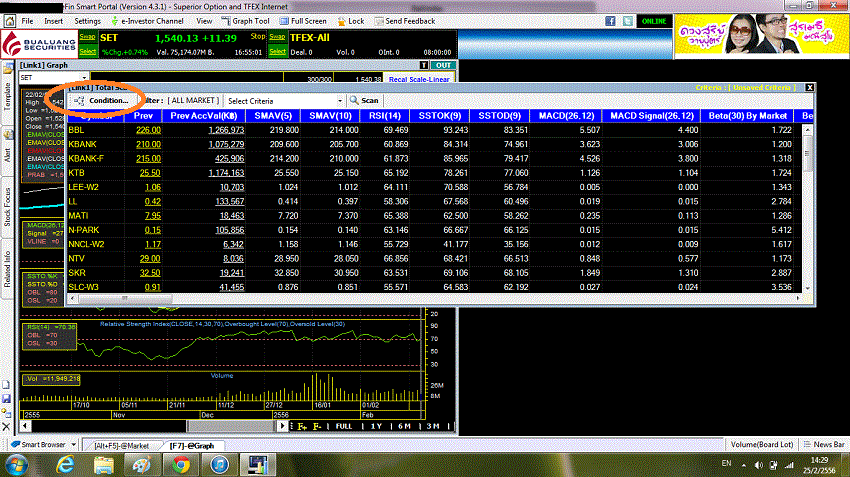The width and height of the screenshot is (850, 477).
Task: Open the Facebook icon in the toolbar
Action: [x=610, y=21]
